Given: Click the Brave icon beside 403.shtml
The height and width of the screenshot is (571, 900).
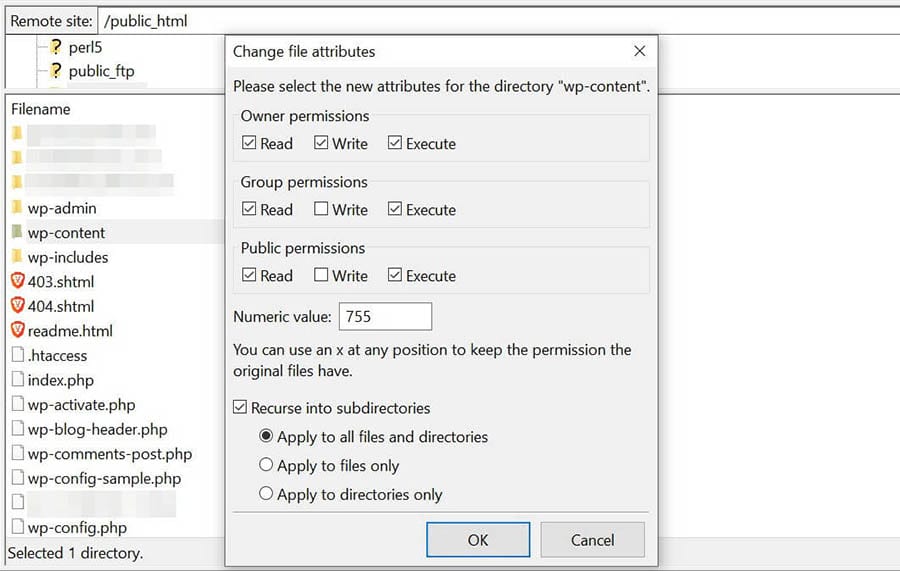Looking at the screenshot, I should click(x=17, y=282).
